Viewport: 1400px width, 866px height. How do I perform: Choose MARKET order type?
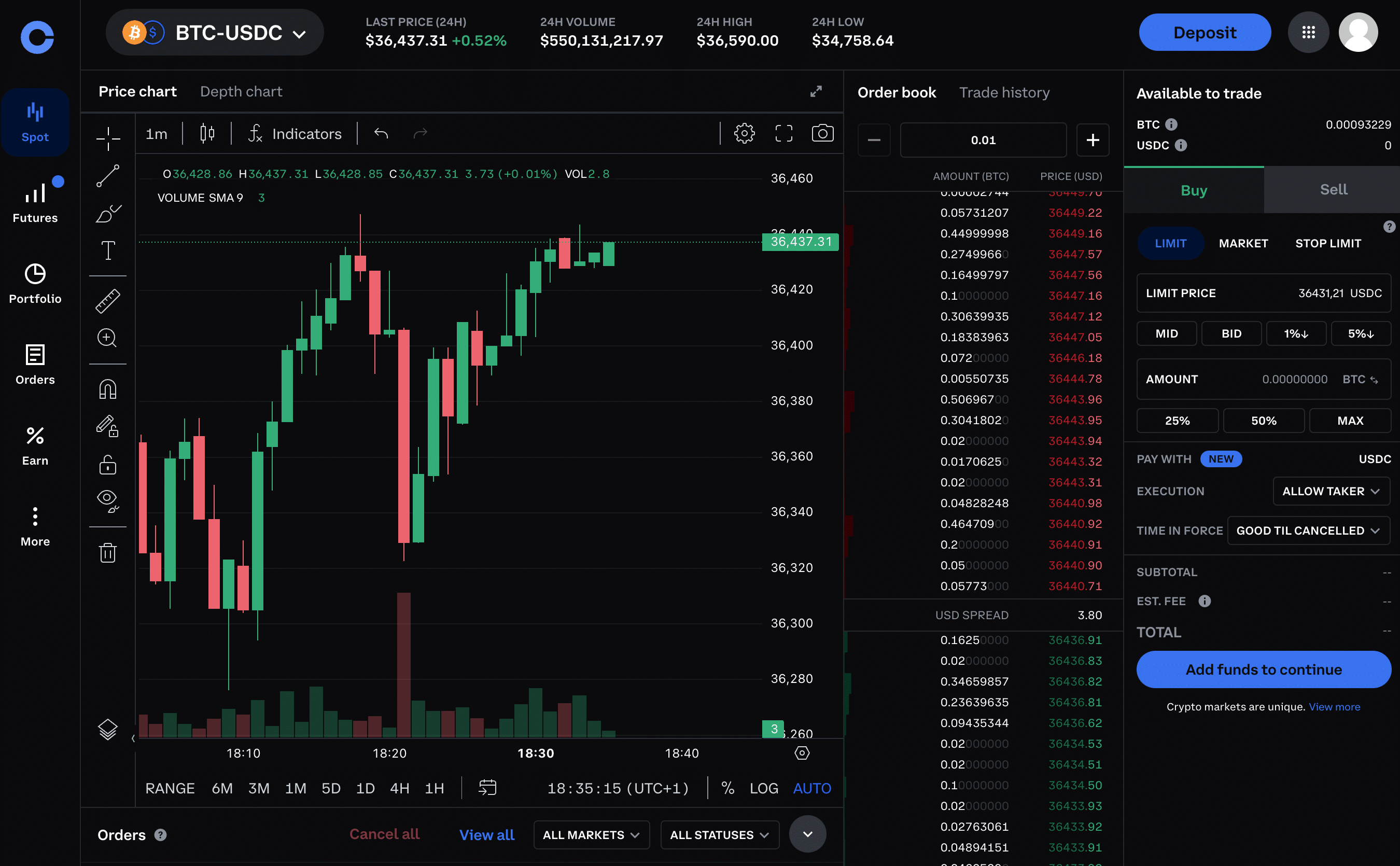coord(1243,243)
